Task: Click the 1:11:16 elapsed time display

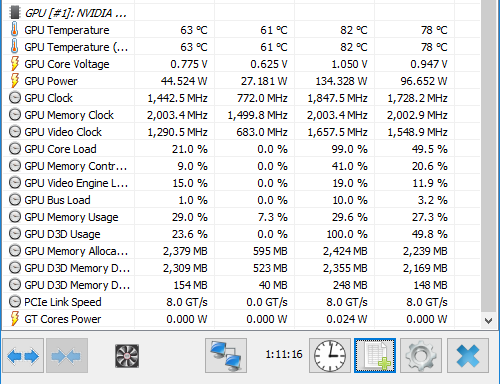Action: [x=284, y=354]
